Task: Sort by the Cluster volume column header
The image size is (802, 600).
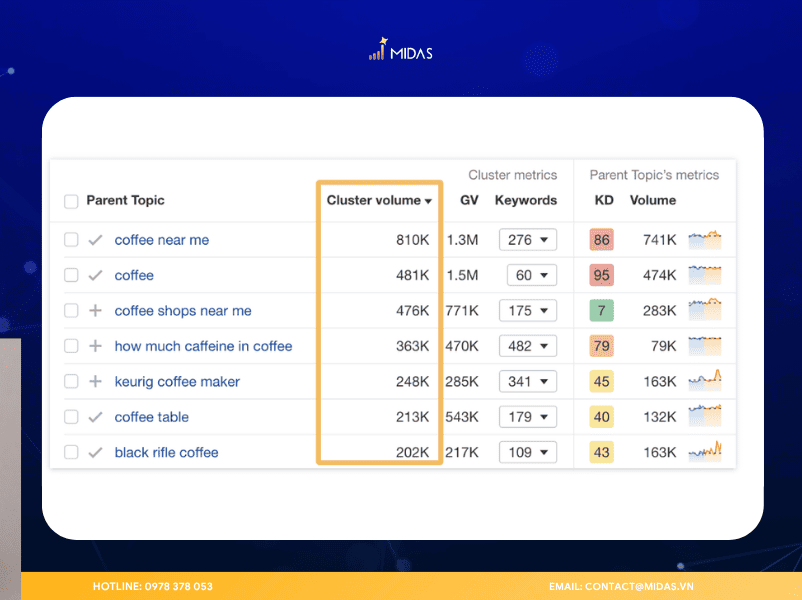Action: pyautogui.click(x=379, y=200)
